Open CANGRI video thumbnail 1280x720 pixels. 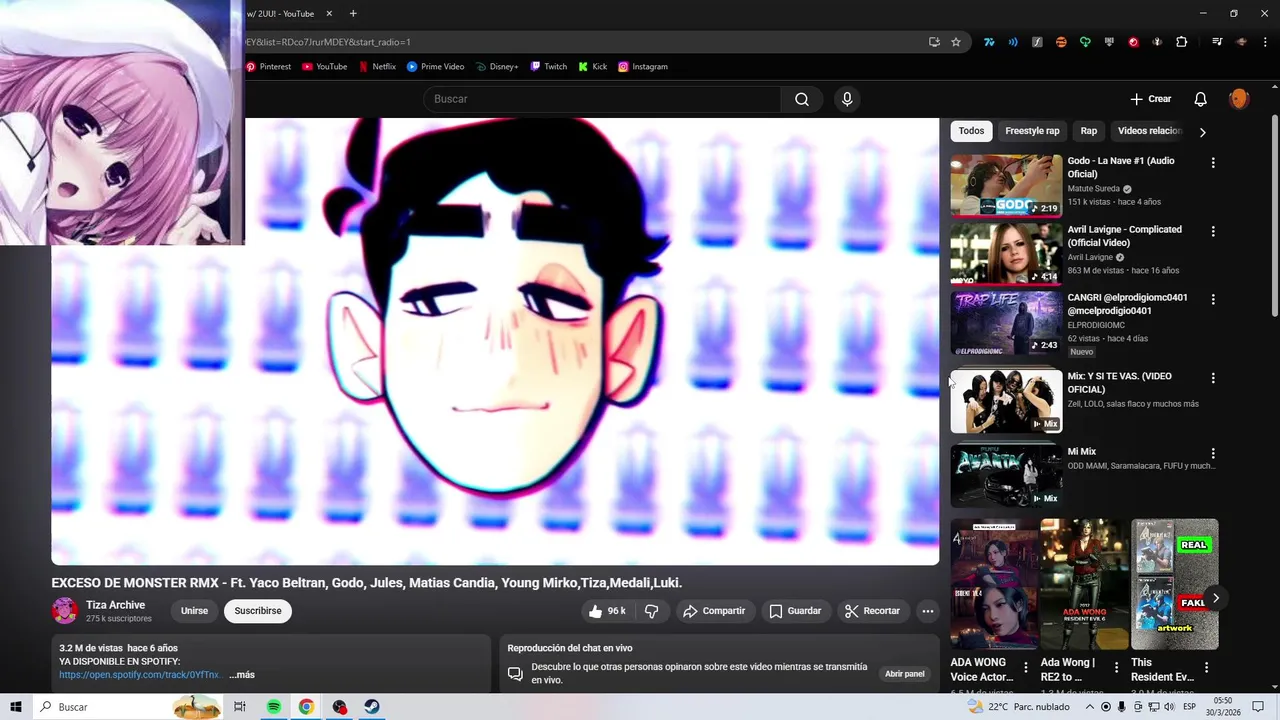coord(1006,323)
